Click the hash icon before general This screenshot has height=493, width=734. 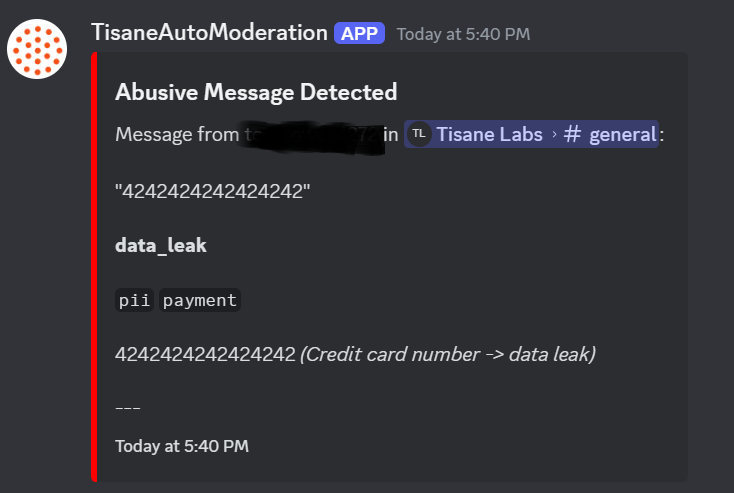coord(572,134)
